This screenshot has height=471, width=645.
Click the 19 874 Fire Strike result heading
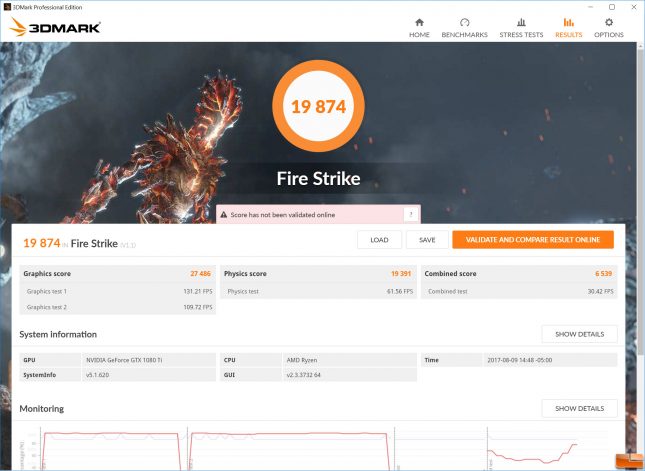pos(79,244)
